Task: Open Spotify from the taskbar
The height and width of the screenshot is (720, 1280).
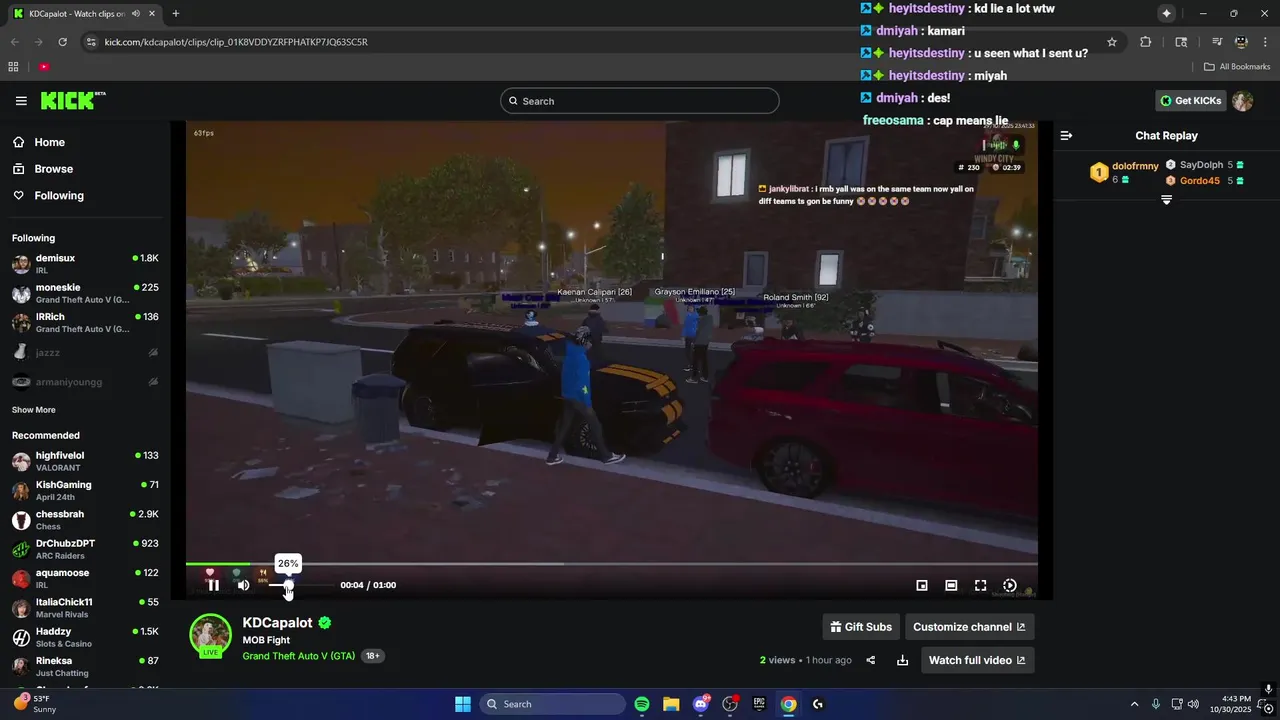Action: [x=642, y=704]
